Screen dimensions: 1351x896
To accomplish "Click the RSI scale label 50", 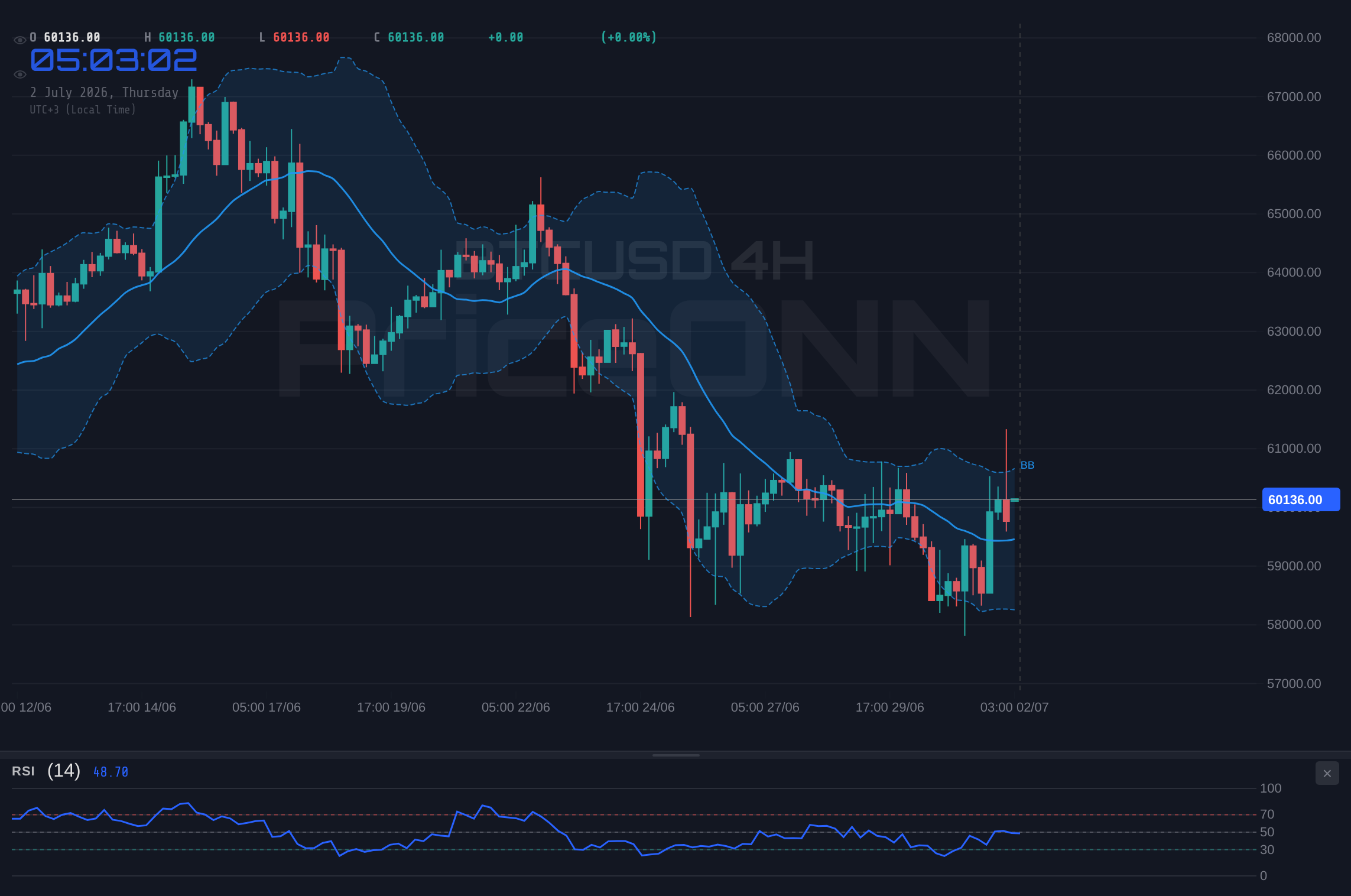I will point(1267,832).
